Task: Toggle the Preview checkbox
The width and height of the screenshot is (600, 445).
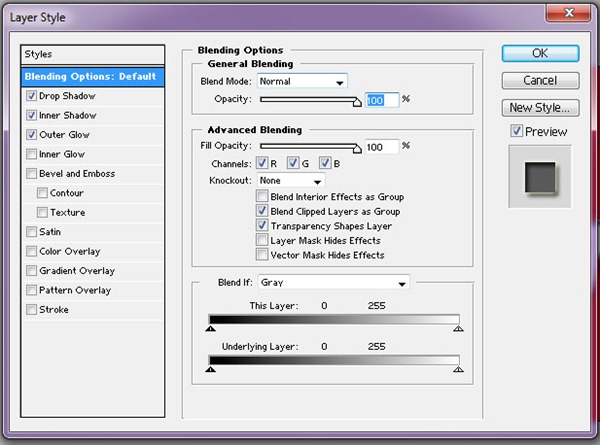Action: pyautogui.click(x=517, y=131)
